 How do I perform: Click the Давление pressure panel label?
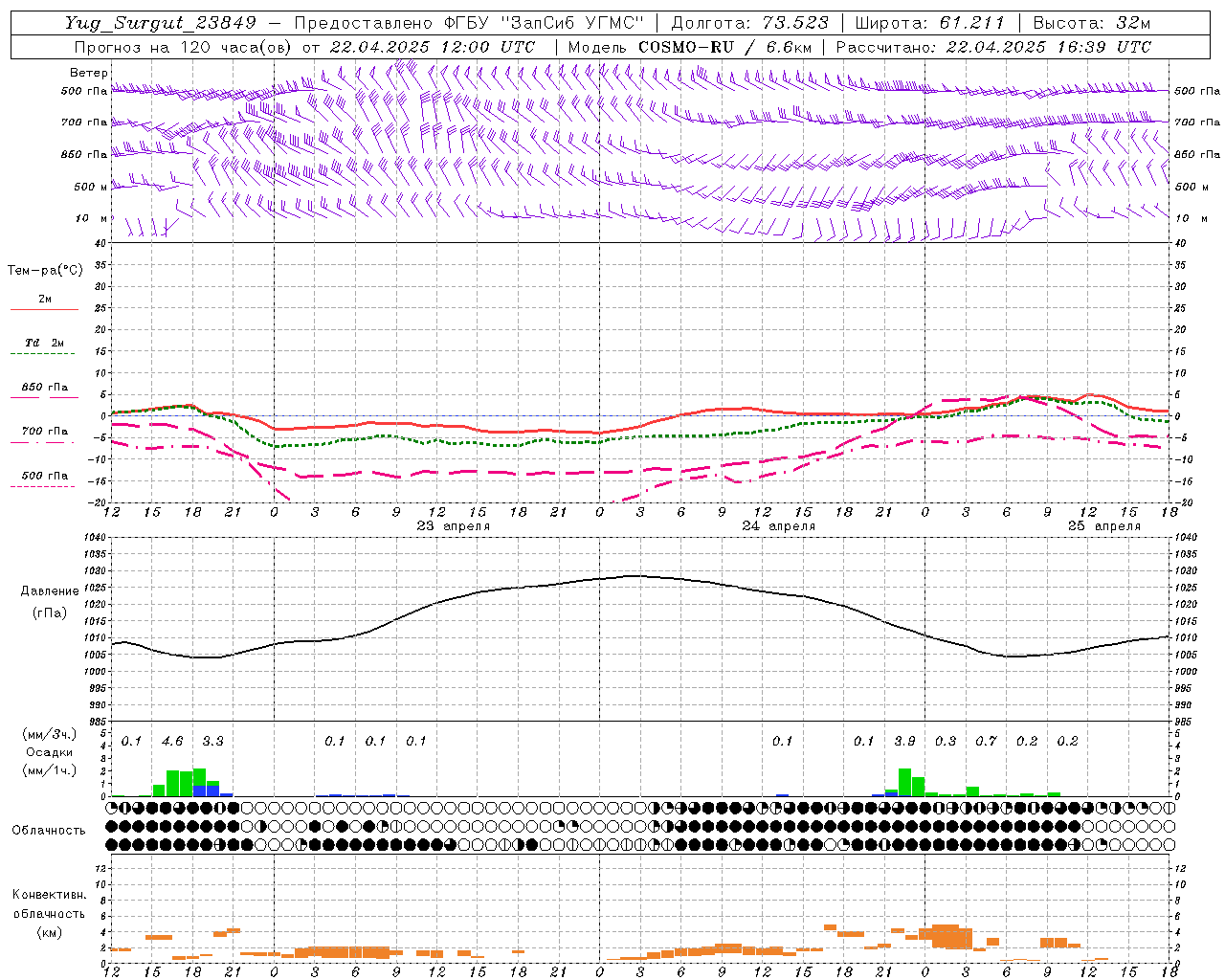point(49,591)
